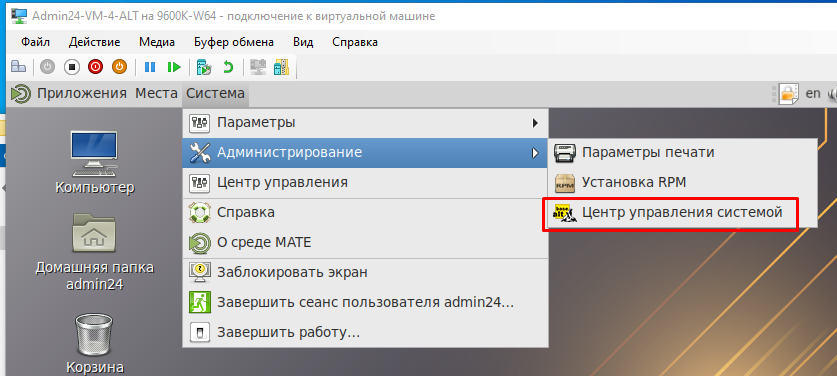Click the last toolbar icon beside Enhanced session
837x376 pixels.
[281, 67]
